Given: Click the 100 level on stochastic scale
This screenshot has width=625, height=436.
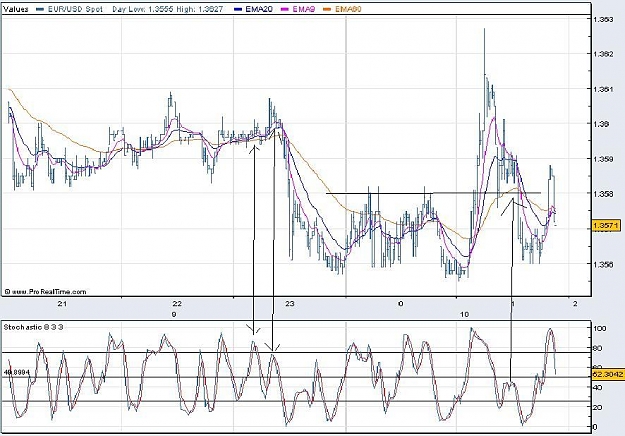Looking at the screenshot, I should (600, 328).
